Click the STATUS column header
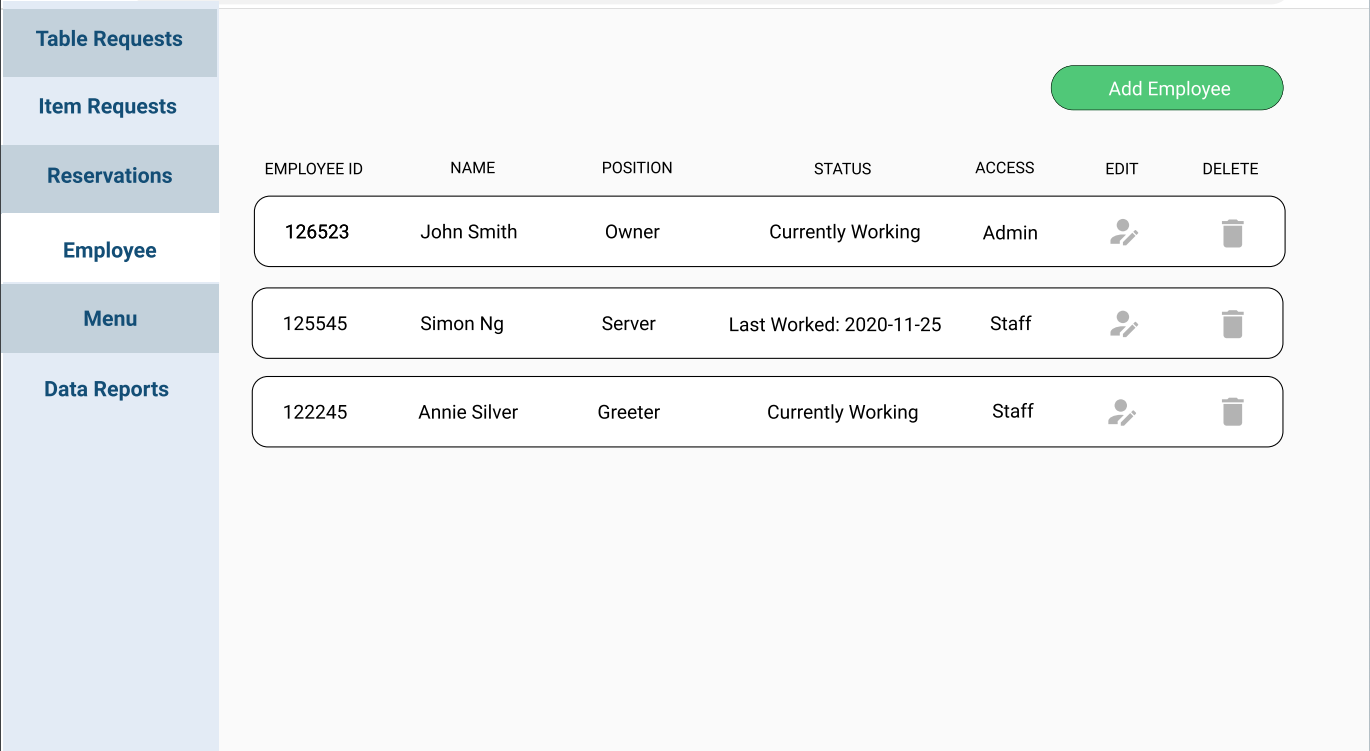1370x751 pixels. coord(843,169)
